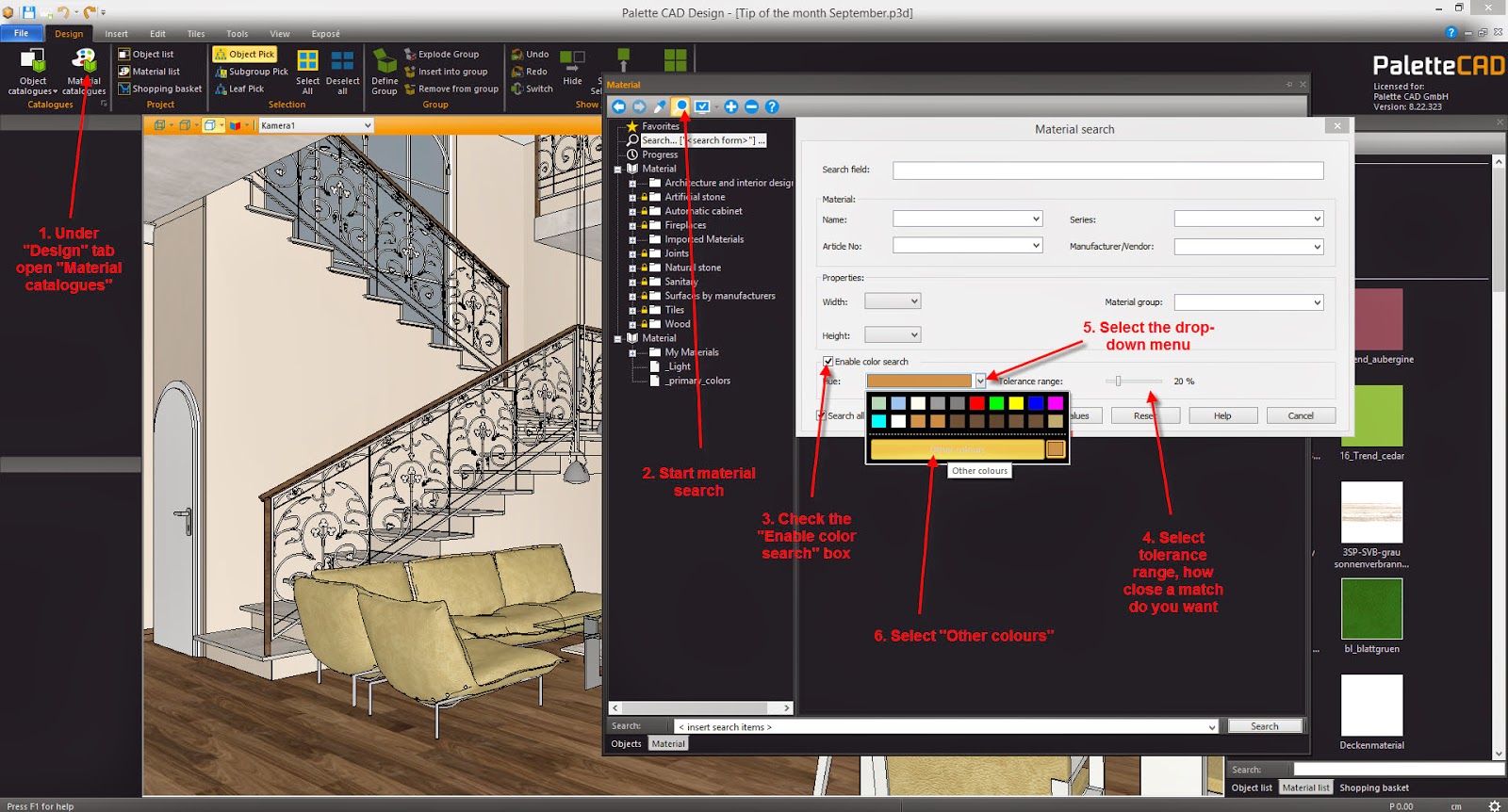Open Object catalogues in the ribbon
Viewport: 1508px width, 812px height.
32,73
